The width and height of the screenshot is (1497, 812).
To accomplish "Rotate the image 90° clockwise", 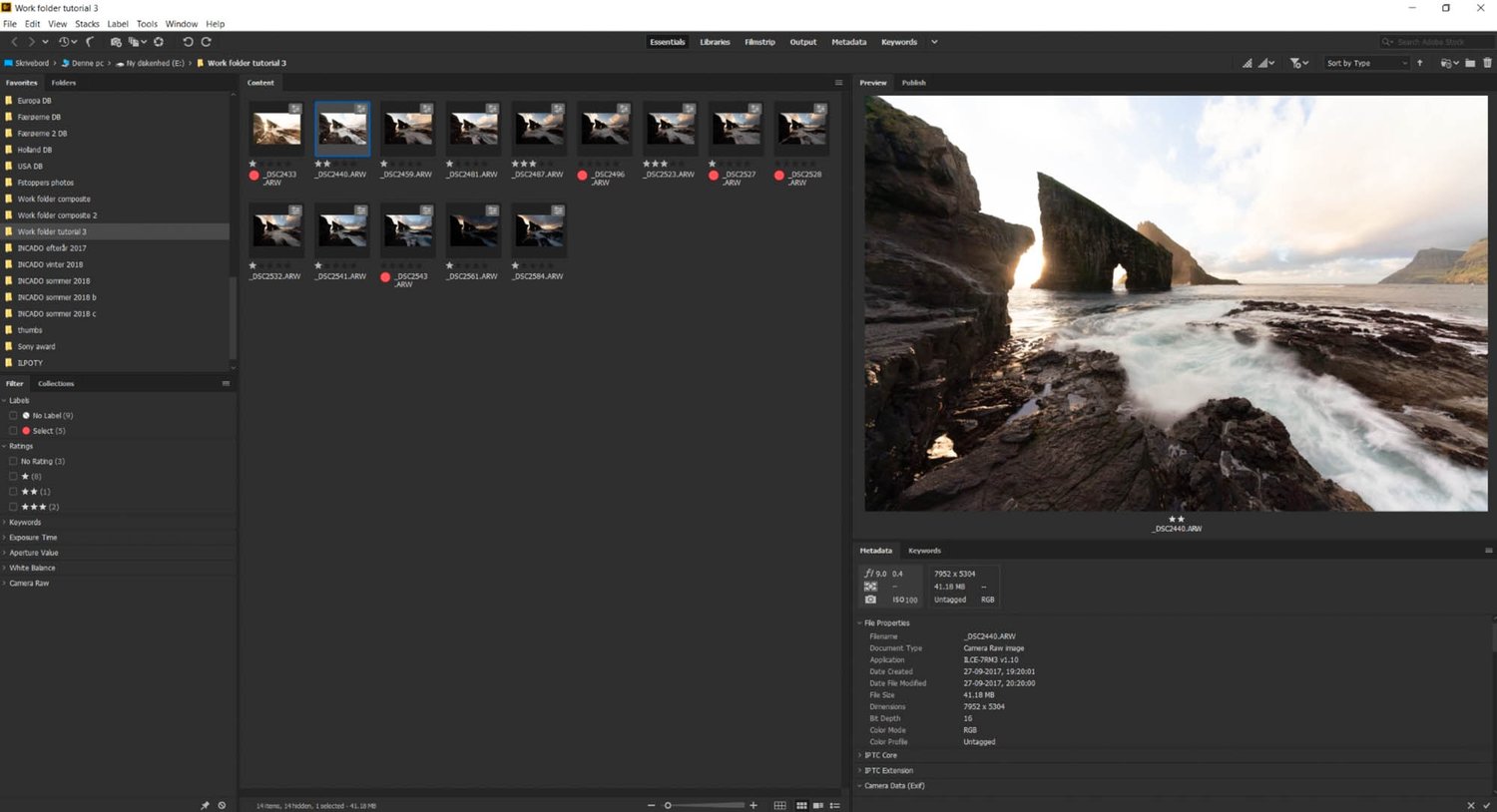I will tap(207, 42).
